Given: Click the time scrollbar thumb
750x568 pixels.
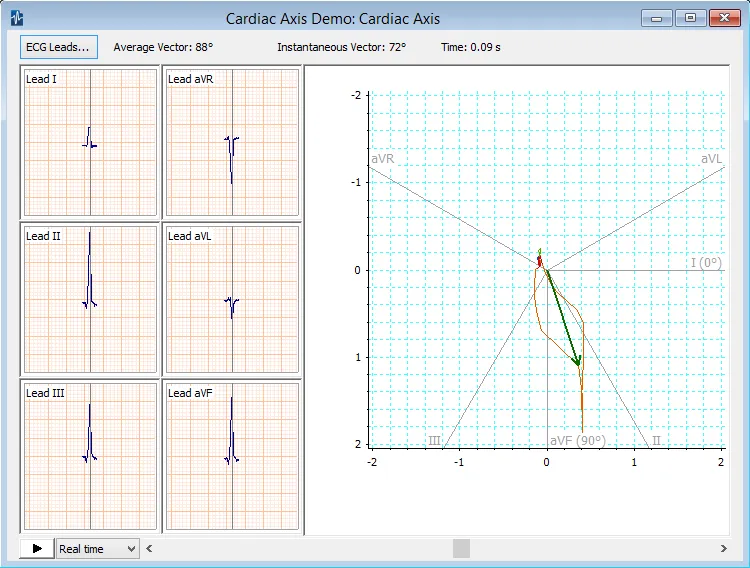Looking at the screenshot, I should click(x=461, y=548).
